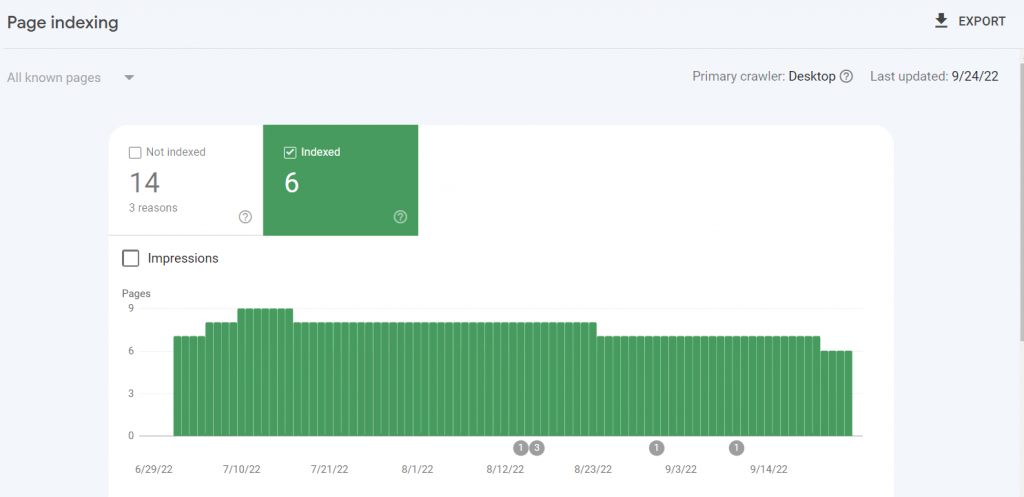The height and width of the screenshot is (497, 1024).
Task: Click the Primary crawler help icon
Action: coord(846,77)
